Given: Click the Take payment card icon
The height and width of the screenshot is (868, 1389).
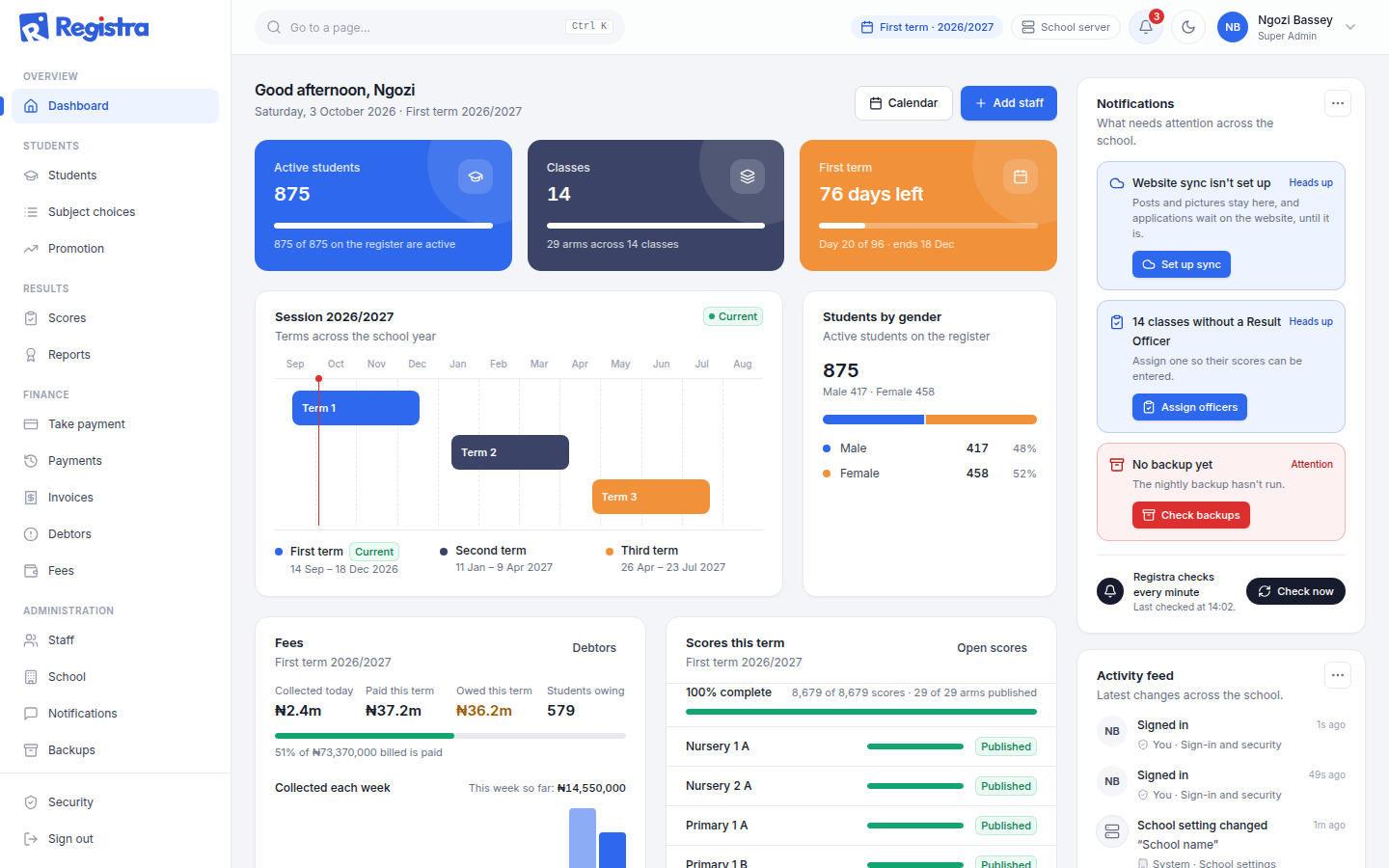Looking at the screenshot, I should (31, 424).
